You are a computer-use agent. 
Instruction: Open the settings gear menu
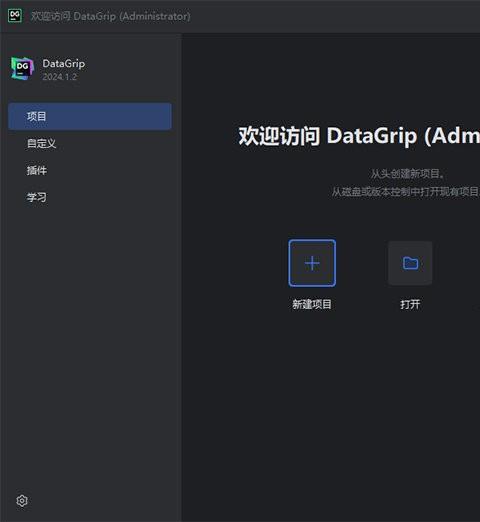[22, 501]
